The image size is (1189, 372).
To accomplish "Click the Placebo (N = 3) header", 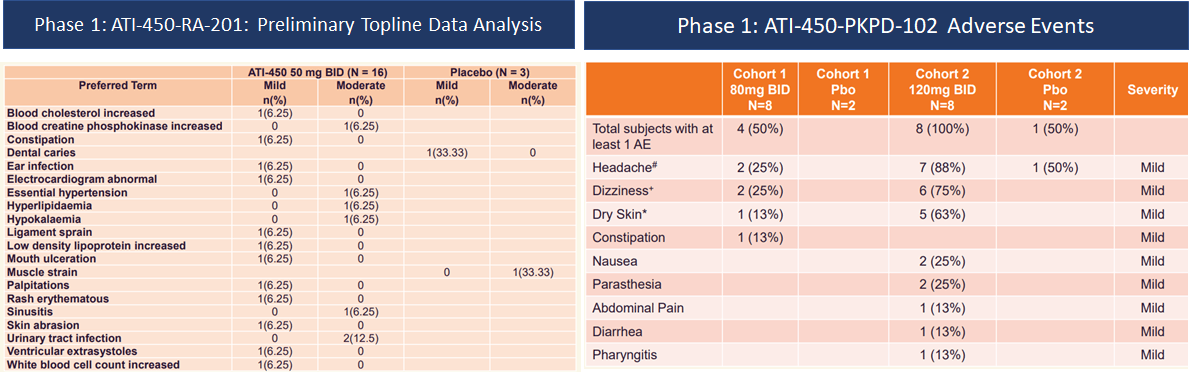I will (x=490, y=72).
